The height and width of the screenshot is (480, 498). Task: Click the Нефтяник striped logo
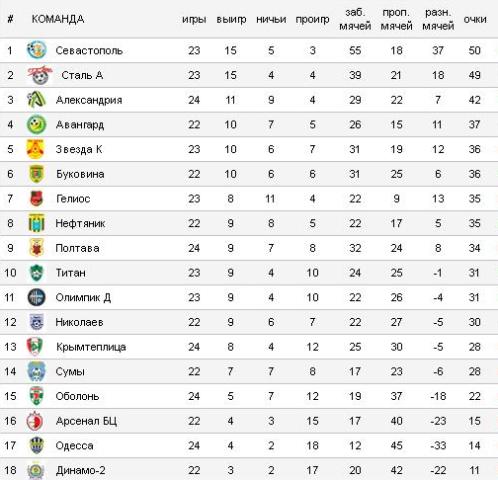[x=36, y=223]
